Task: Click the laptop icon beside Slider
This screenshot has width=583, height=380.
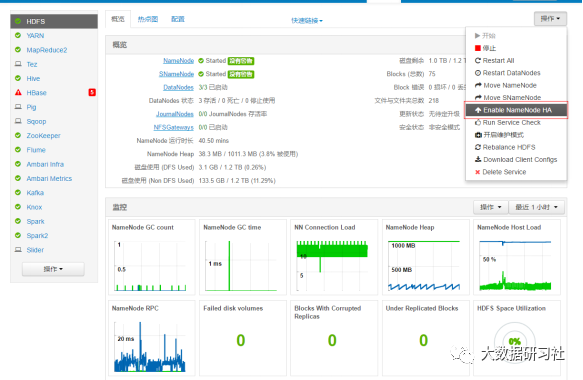Action: (18, 249)
